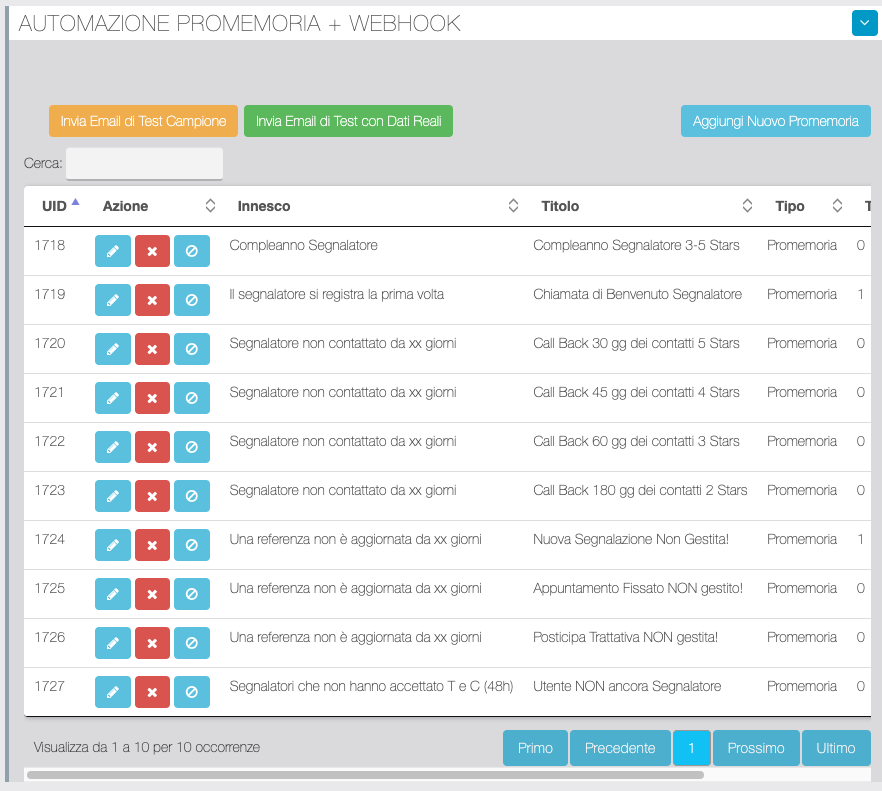
Task: Toggle disable on UID 1725 row
Action: pos(192,595)
